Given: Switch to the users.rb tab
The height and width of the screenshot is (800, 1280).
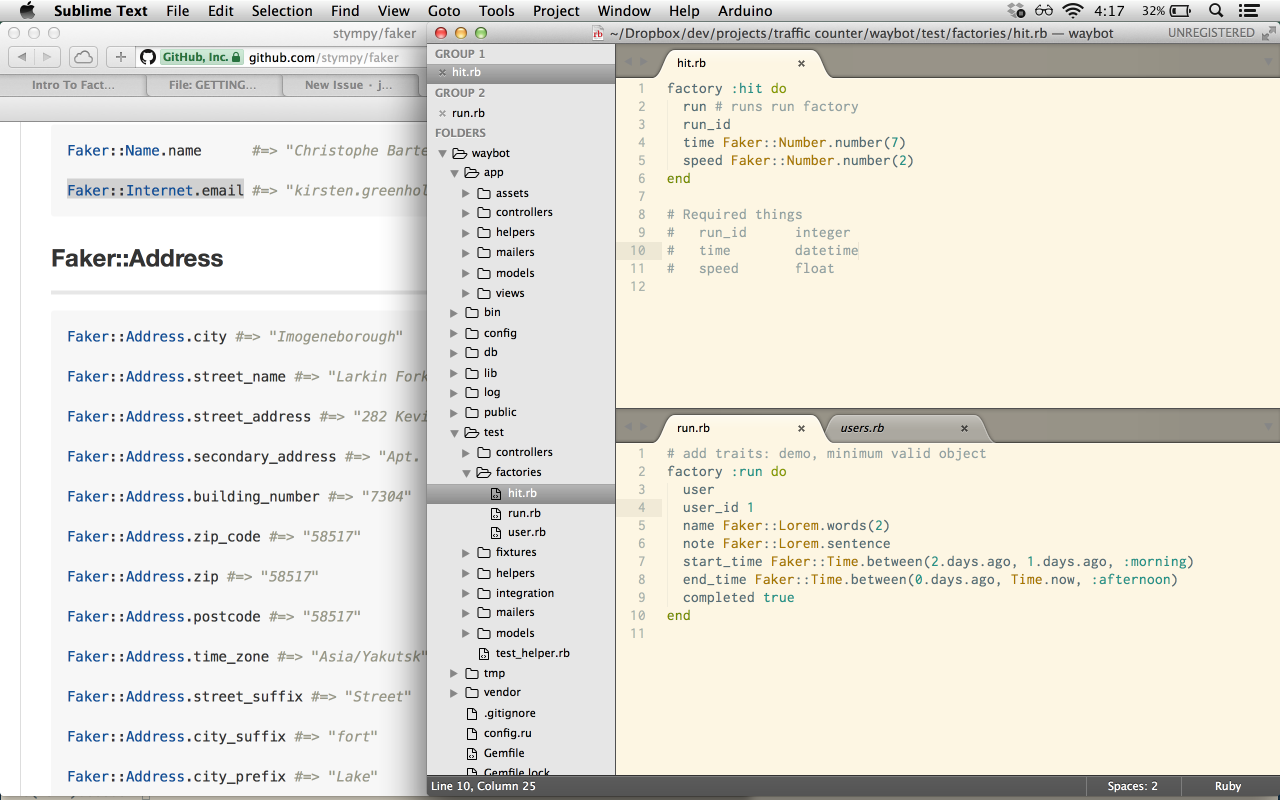Looking at the screenshot, I should pos(862,428).
